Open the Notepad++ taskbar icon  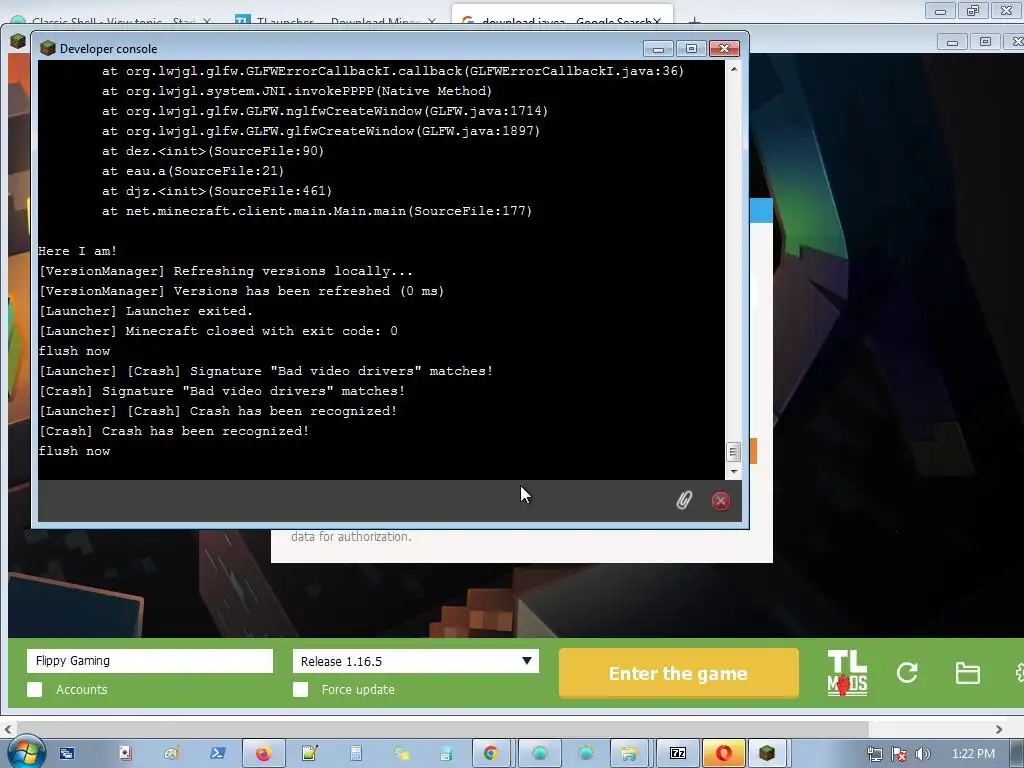(310, 753)
